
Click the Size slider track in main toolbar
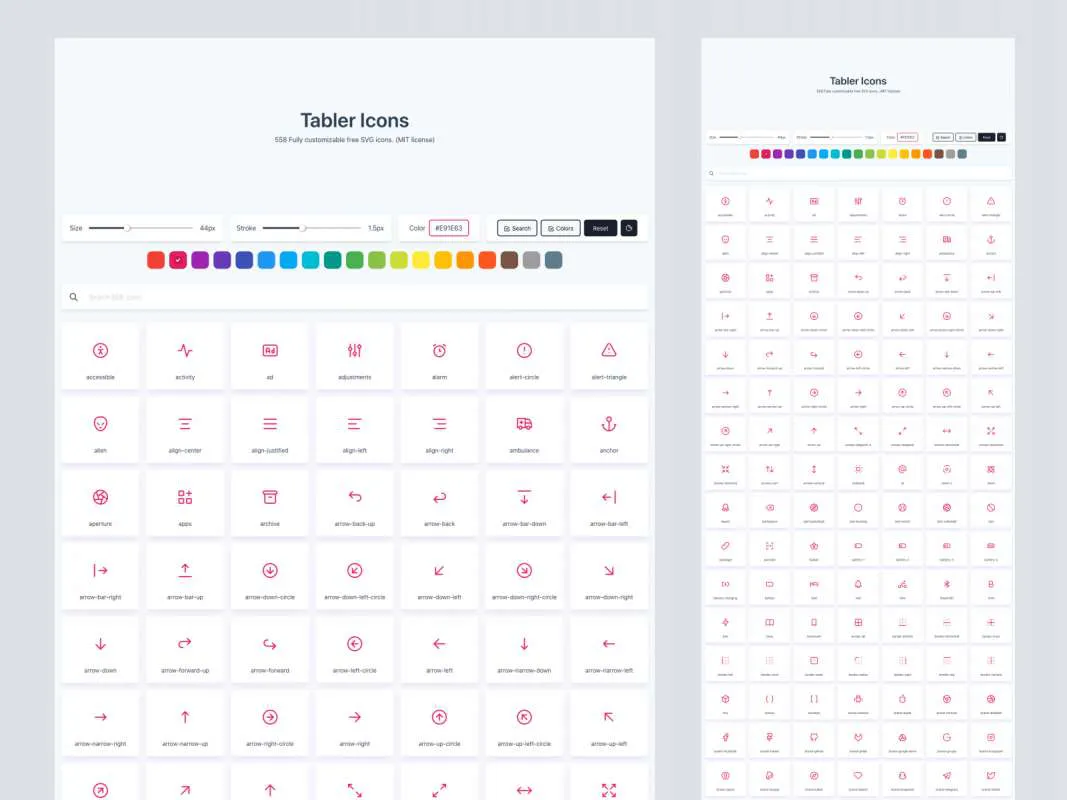click(140, 228)
